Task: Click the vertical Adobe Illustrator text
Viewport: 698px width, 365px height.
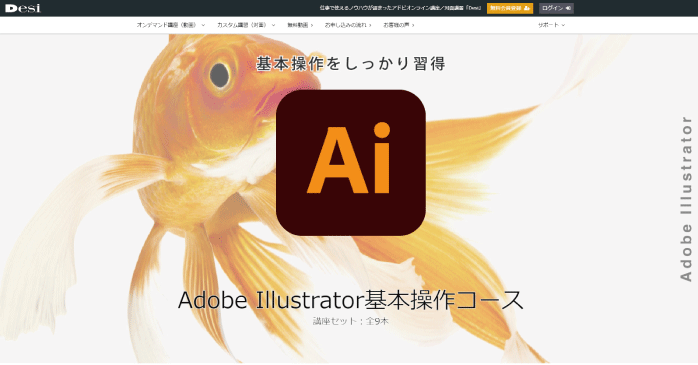Action: point(686,199)
